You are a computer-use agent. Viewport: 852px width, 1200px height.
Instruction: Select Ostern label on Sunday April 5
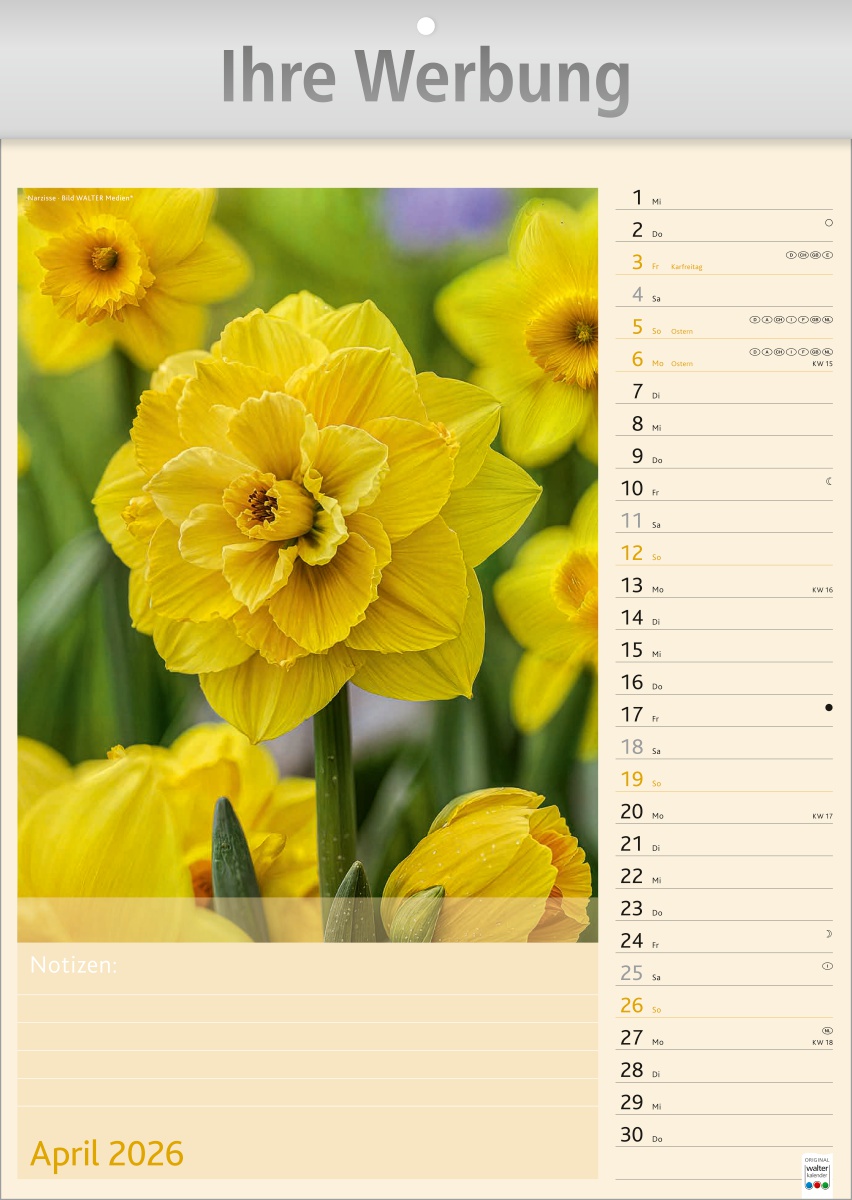point(682,331)
